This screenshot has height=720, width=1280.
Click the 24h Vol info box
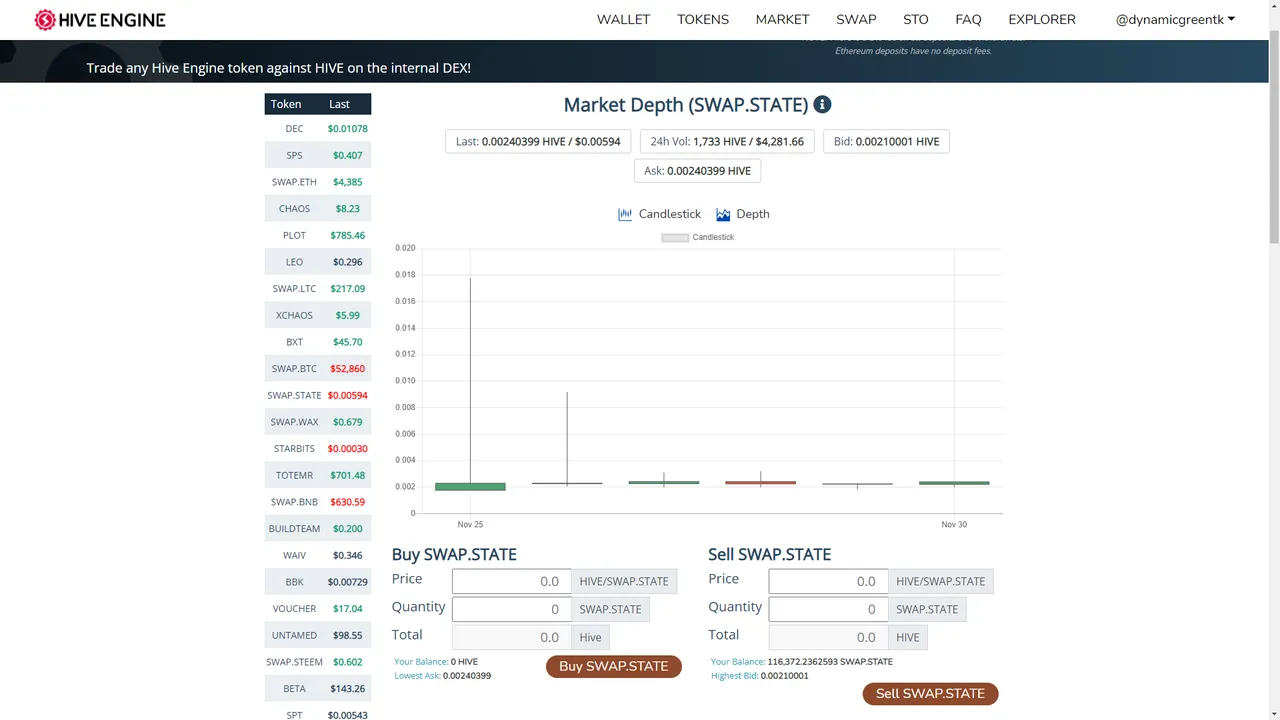click(727, 141)
